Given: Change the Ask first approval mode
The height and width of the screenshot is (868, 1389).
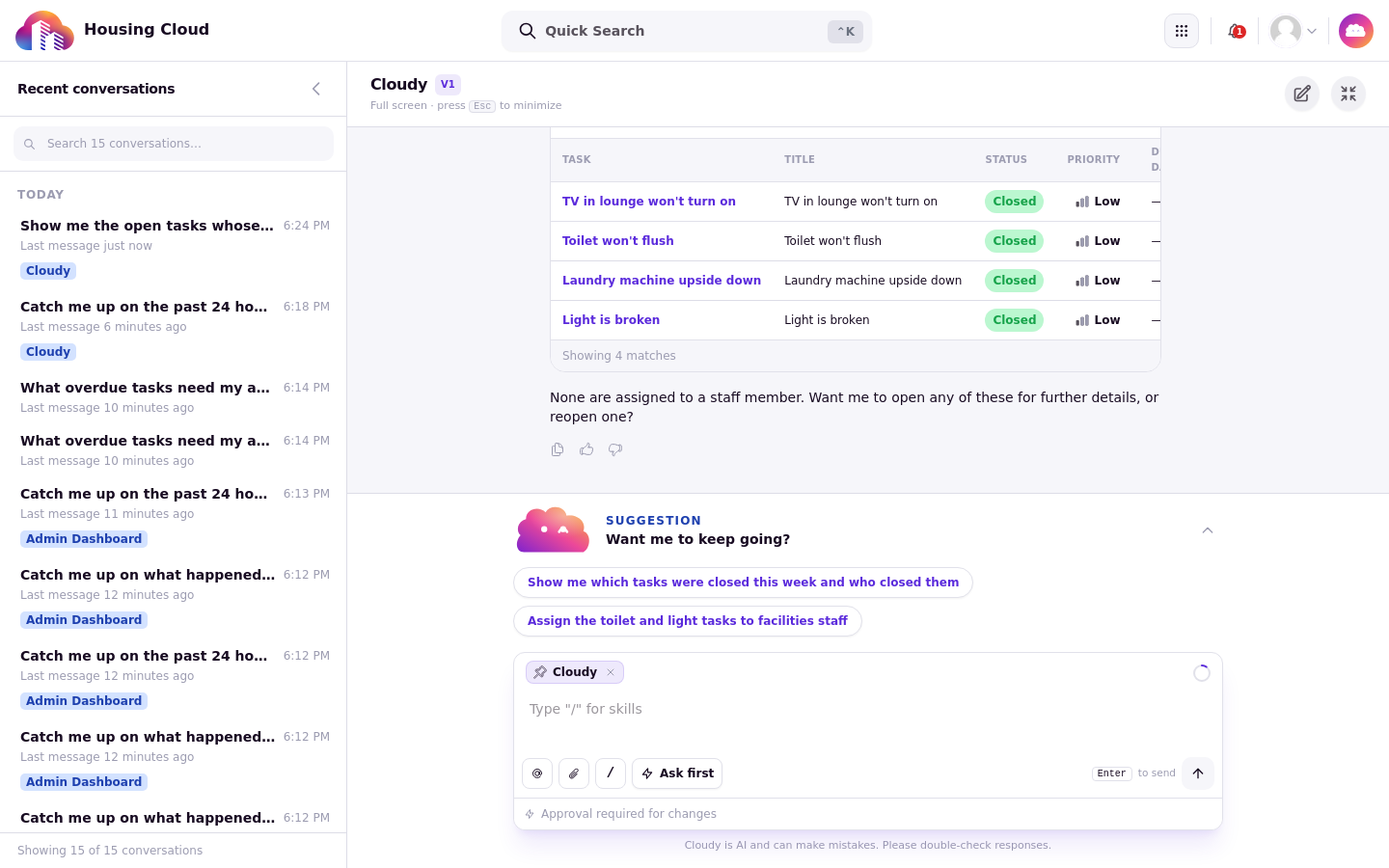Looking at the screenshot, I should coord(677,773).
